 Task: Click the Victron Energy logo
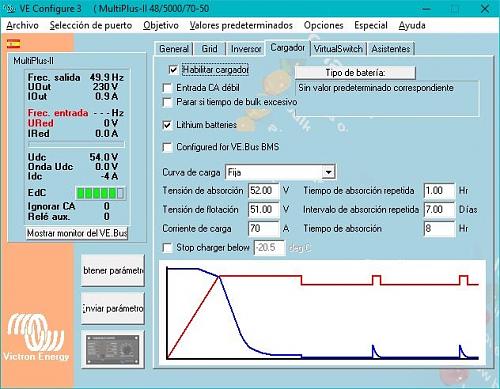(36, 337)
